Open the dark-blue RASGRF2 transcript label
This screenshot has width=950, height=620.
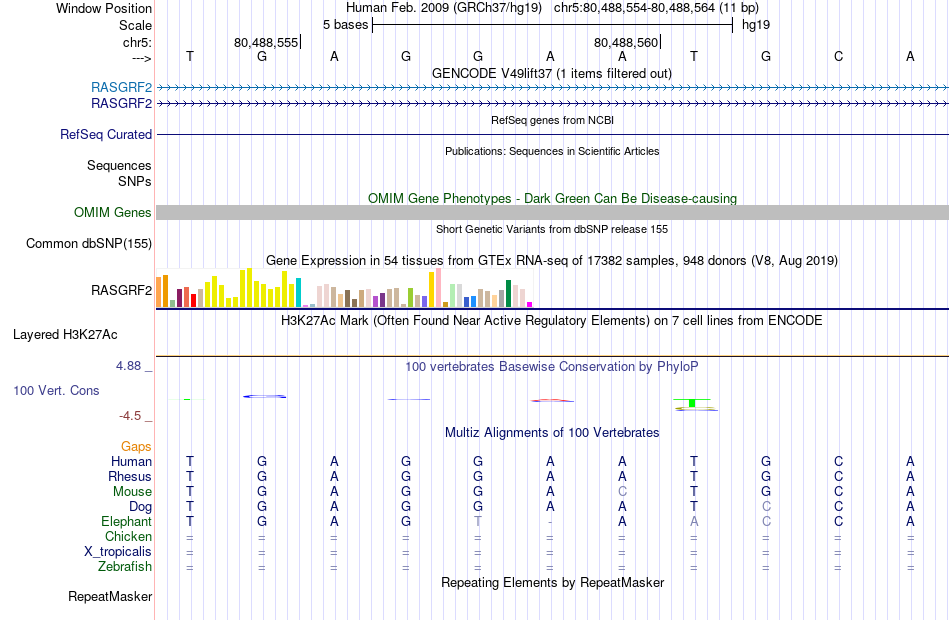(x=121, y=104)
